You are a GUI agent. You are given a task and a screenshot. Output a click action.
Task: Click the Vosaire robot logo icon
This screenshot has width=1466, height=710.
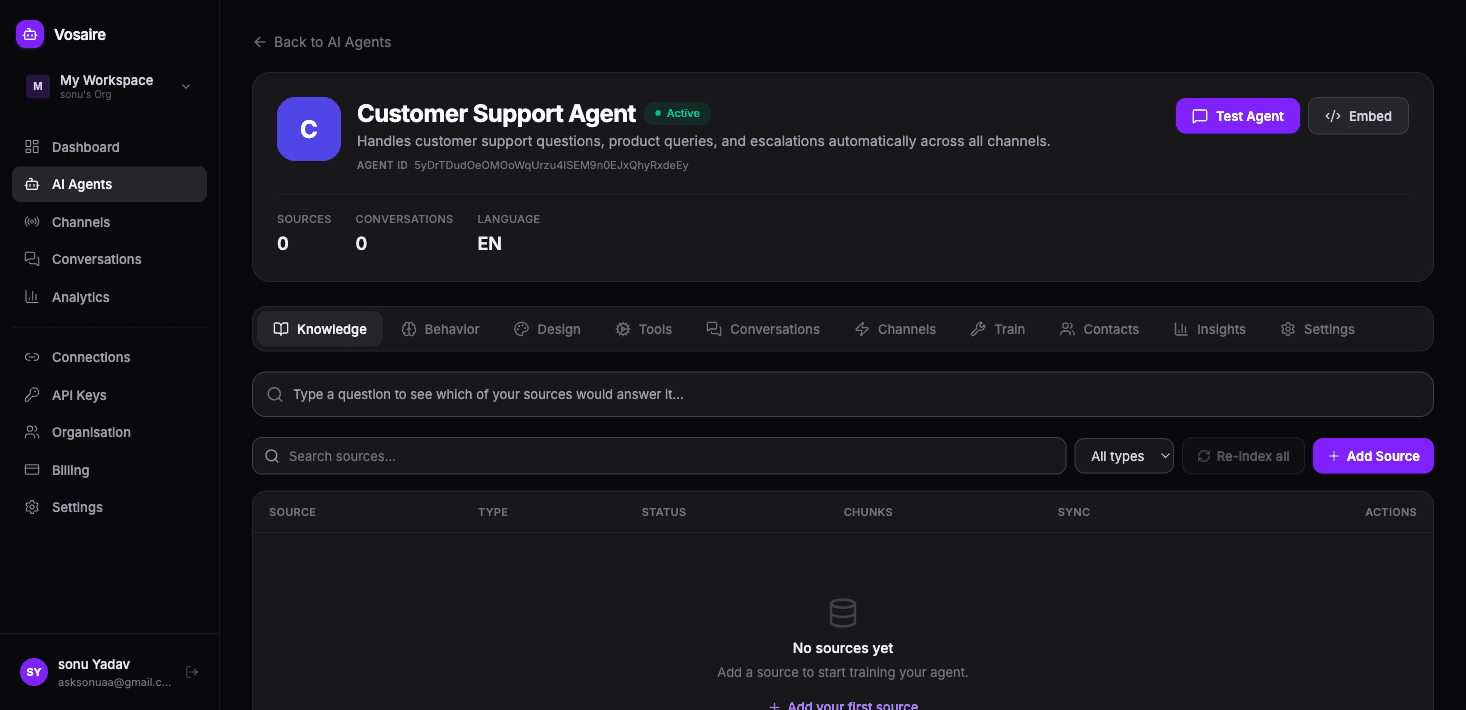[x=30, y=34]
